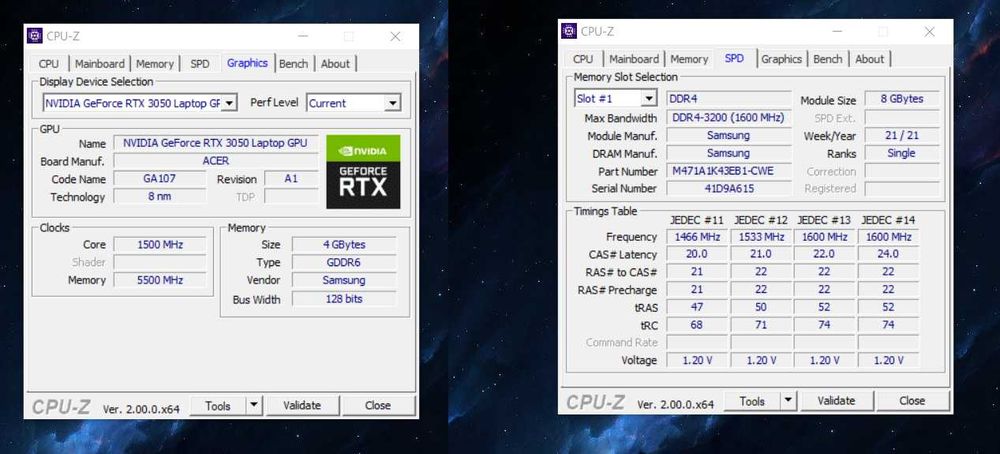Open Memory tab in Graphics window
Screen dimensions: 1000x454
coord(155,64)
